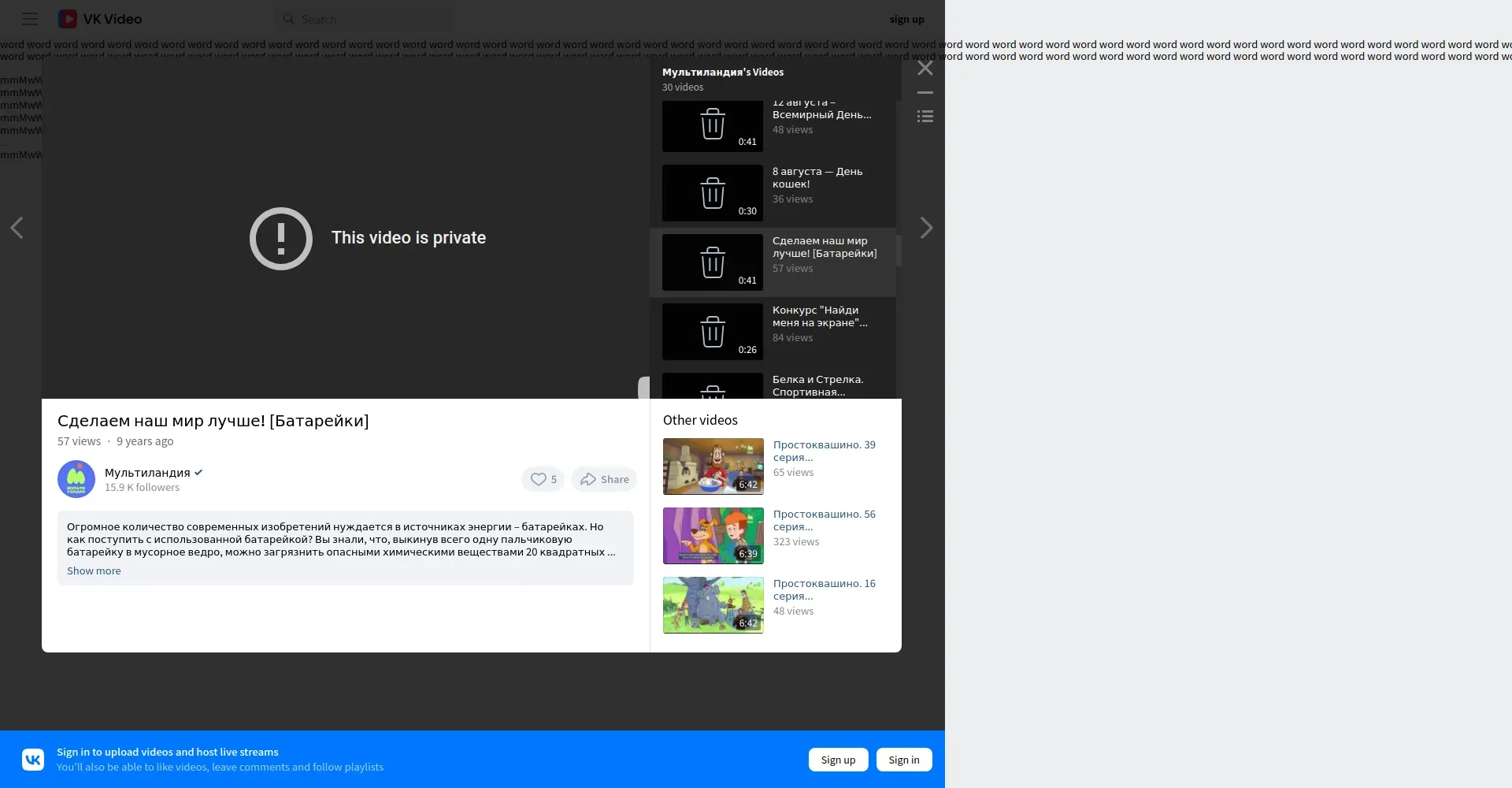This screenshot has width=1512, height=788.
Task: Go to the previous video arrow
Action: [17, 228]
